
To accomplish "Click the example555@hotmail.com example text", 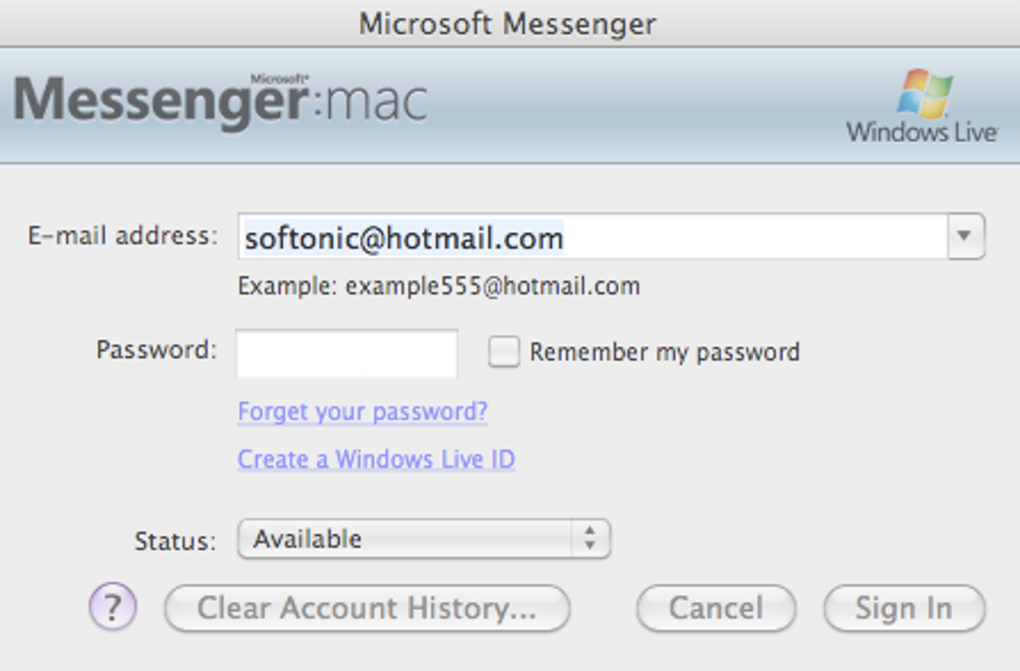I will (438, 287).
